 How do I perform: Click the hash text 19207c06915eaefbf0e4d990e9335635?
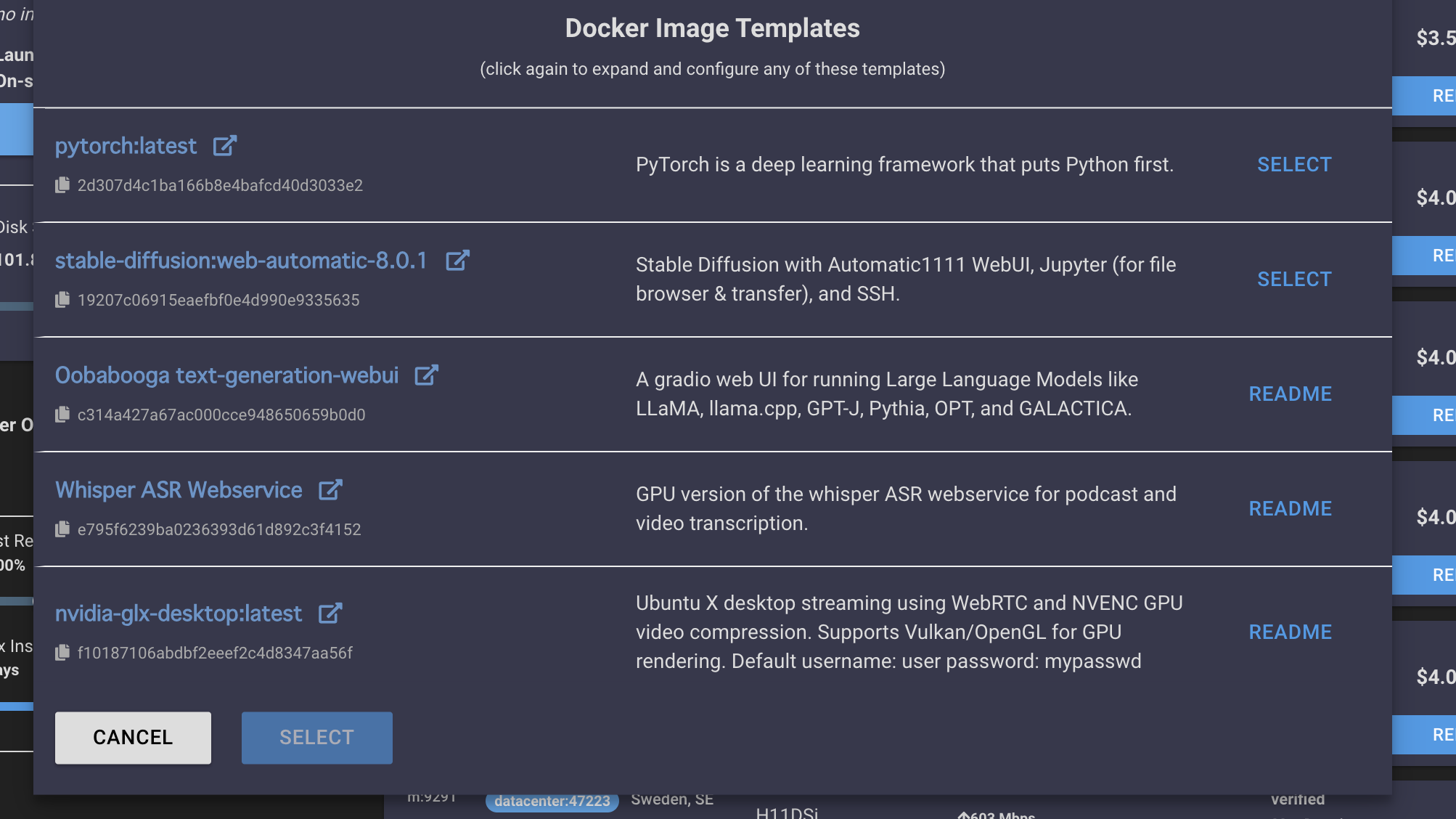click(218, 301)
